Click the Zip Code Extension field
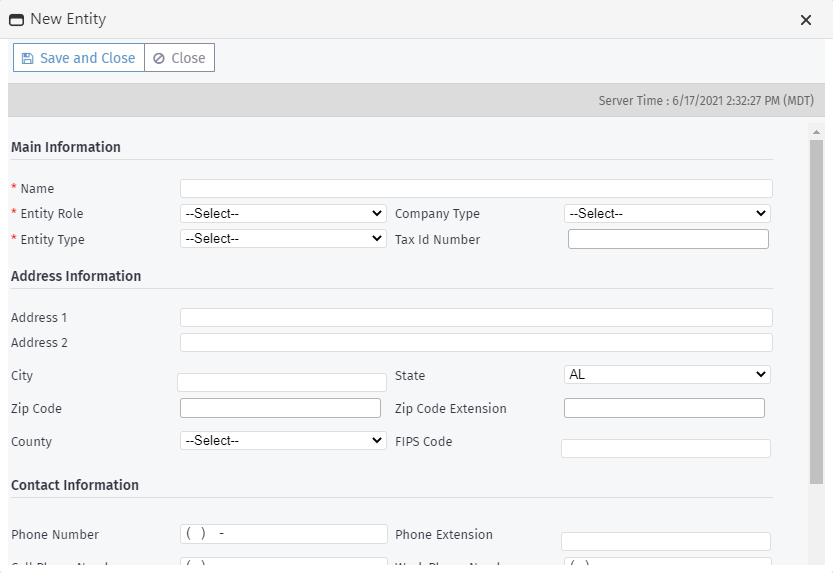This screenshot has height=573, width=833. pyautogui.click(x=664, y=408)
